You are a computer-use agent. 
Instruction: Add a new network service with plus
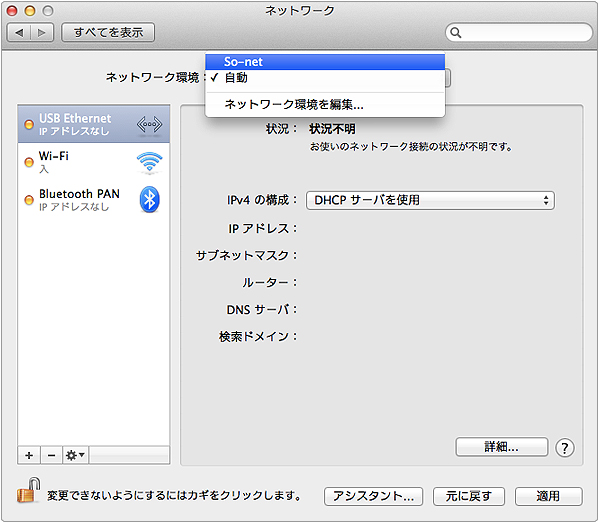(29, 454)
